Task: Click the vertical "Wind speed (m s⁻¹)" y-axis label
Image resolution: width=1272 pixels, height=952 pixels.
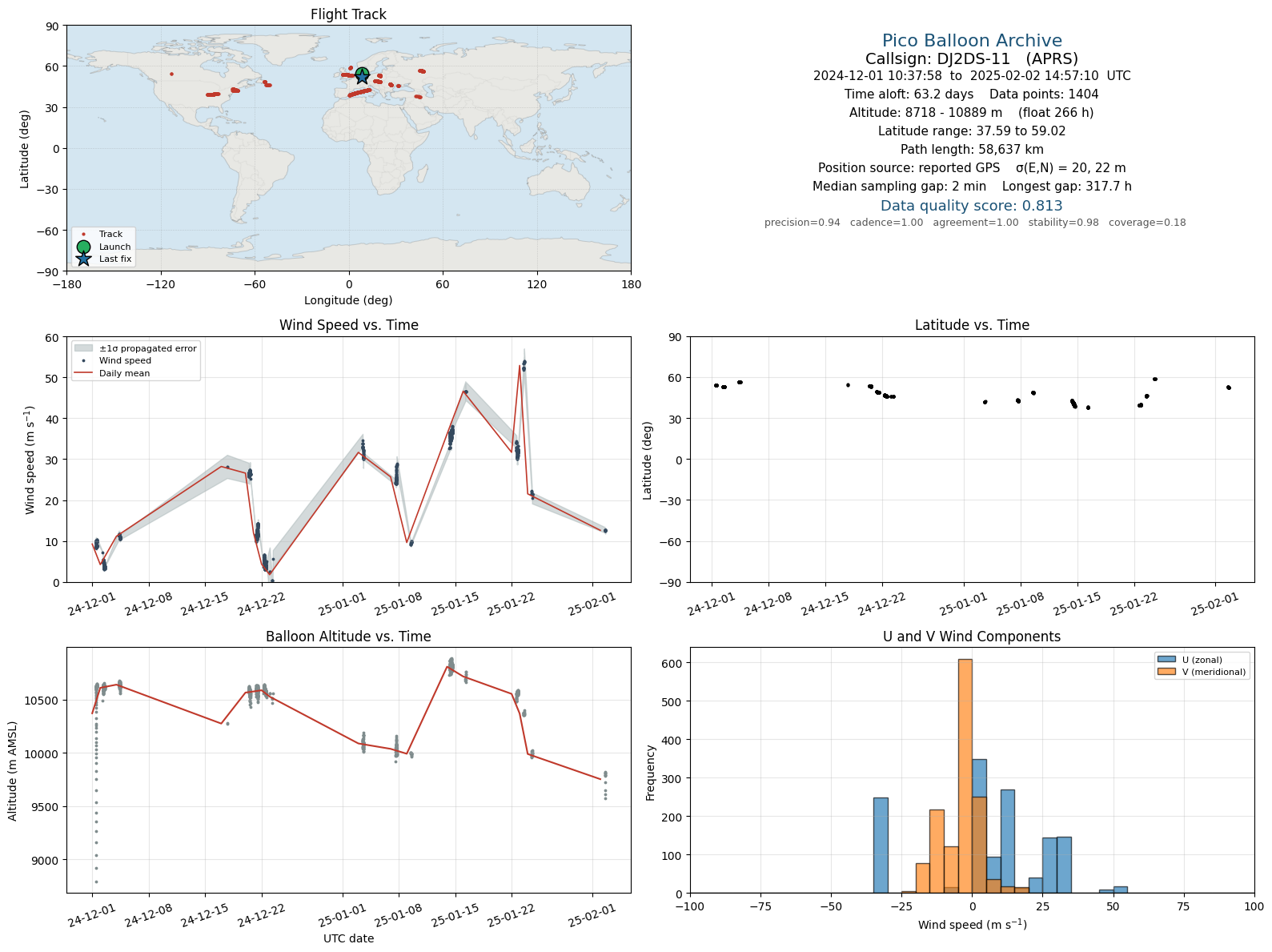Action: tap(30, 460)
